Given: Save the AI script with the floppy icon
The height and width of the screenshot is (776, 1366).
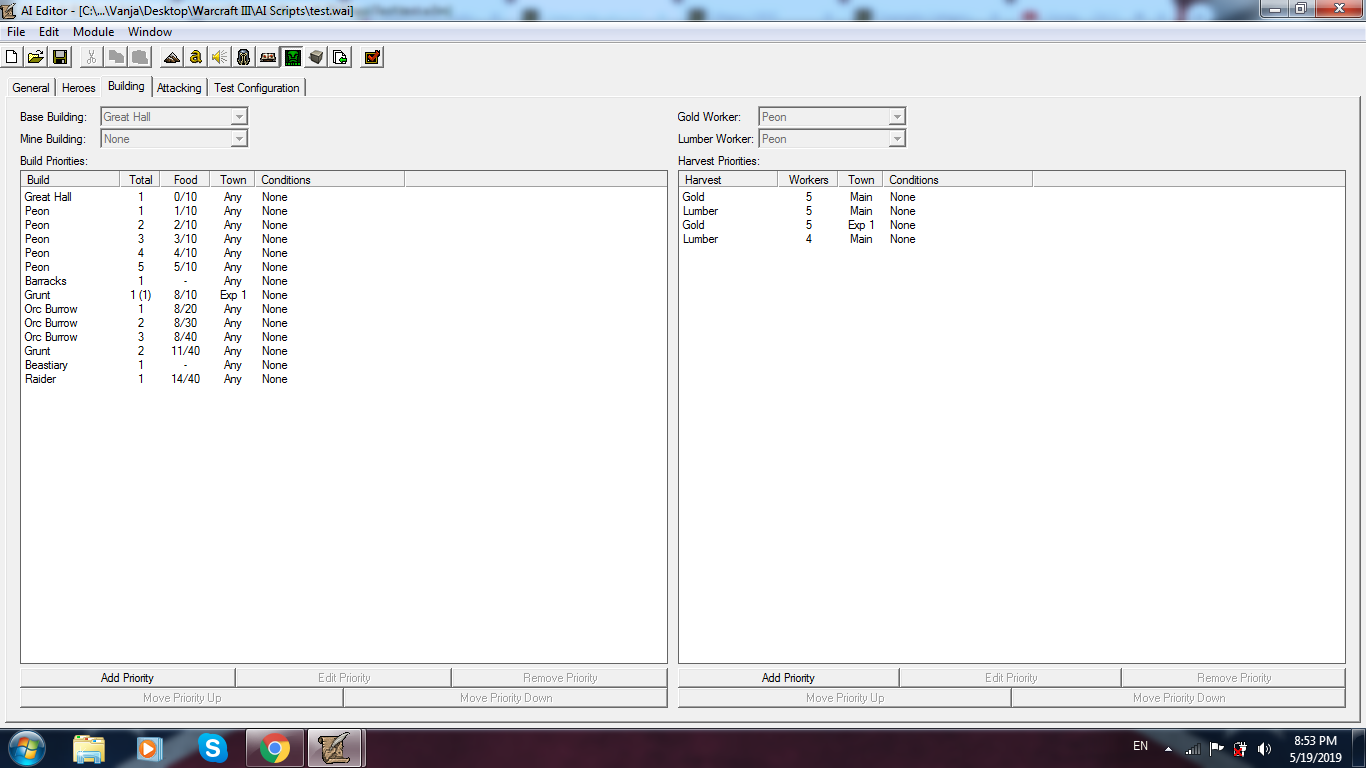Looking at the screenshot, I should coord(59,57).
